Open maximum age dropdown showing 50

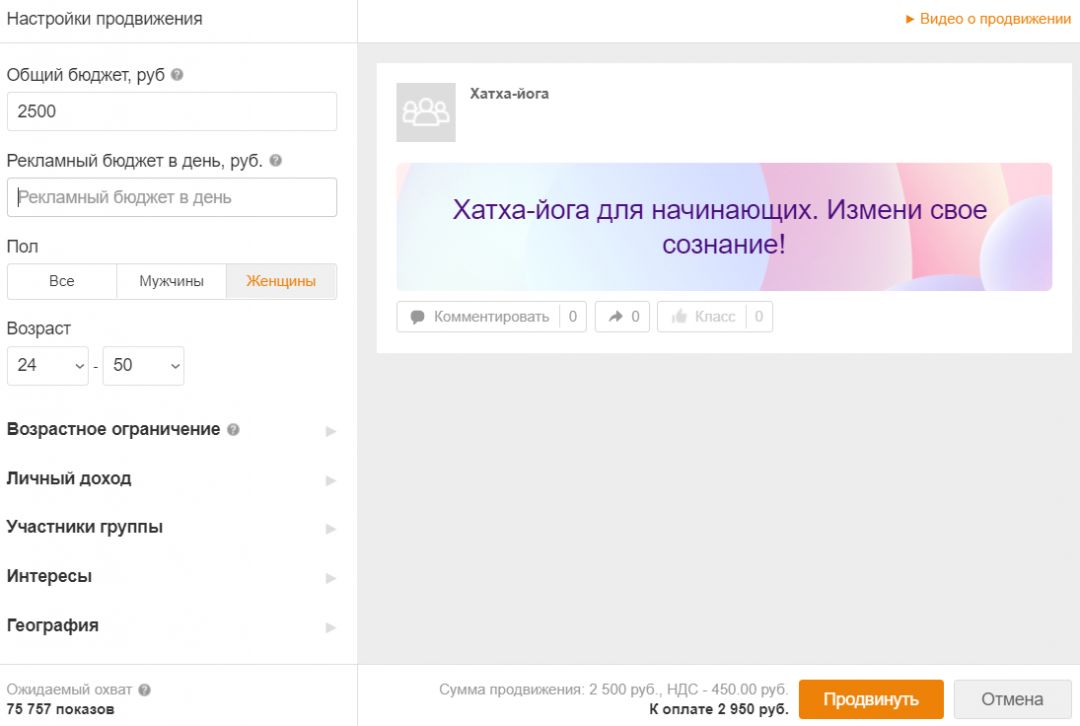143,366
